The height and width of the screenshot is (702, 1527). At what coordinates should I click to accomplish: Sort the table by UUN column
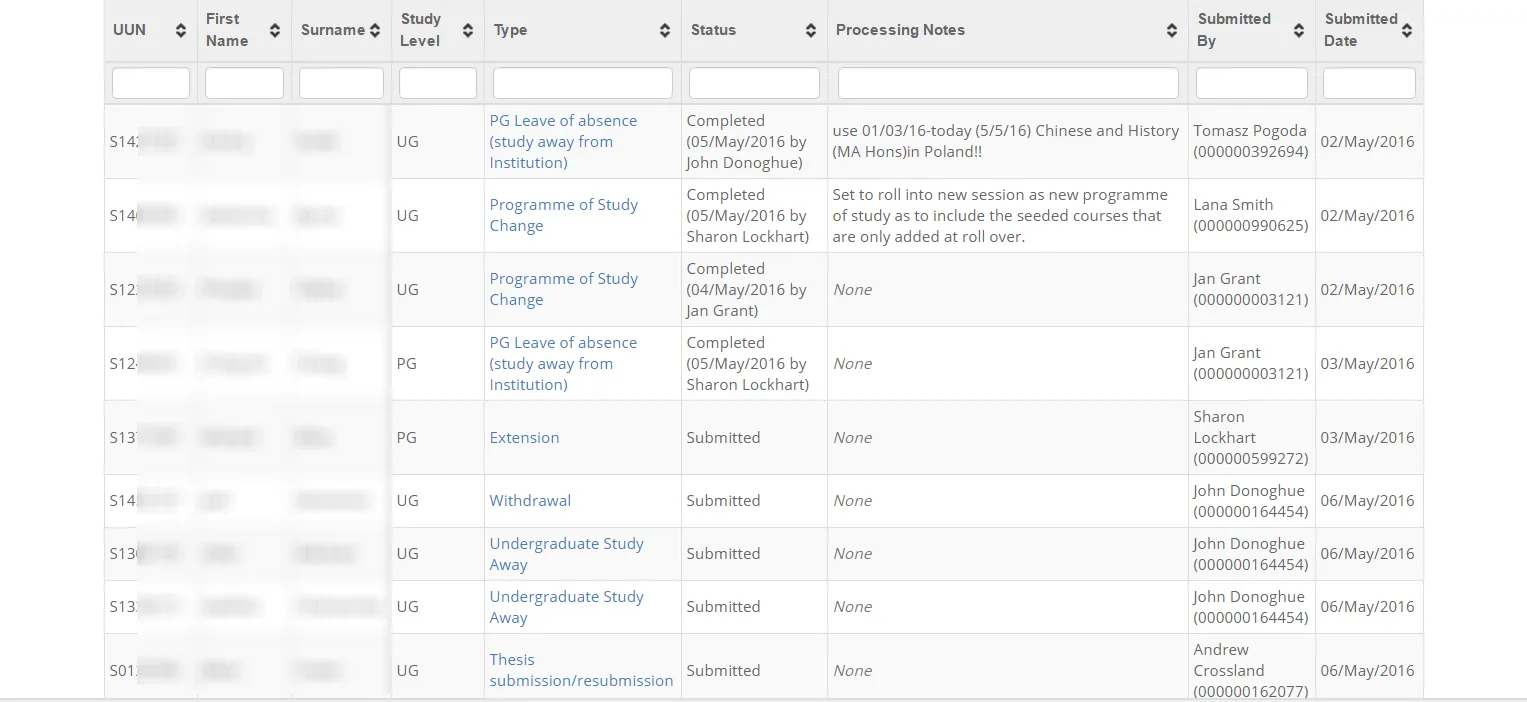point(180,31)
